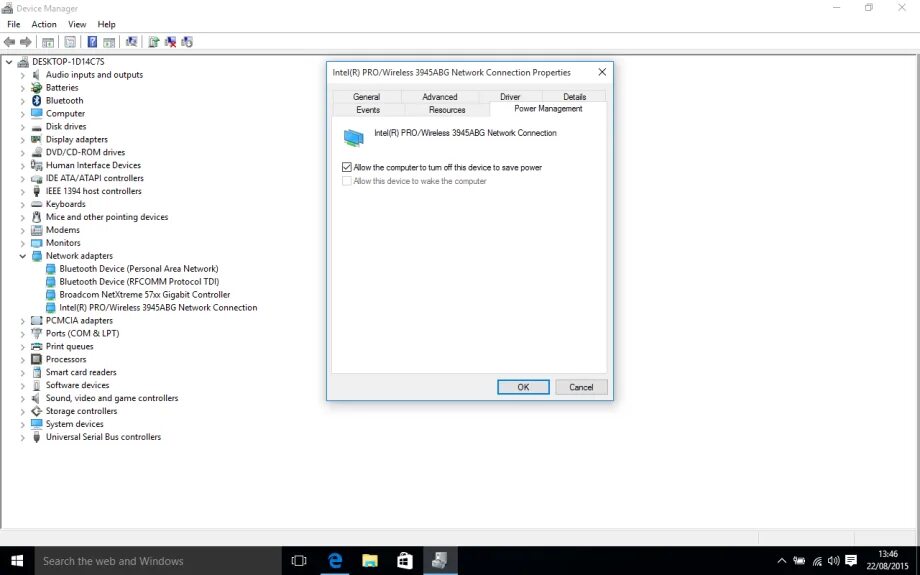The height and width of the screenshot is (575, 920).
Task: Click the Forward arrow in the toolbar
Action: tap(26, 42)
